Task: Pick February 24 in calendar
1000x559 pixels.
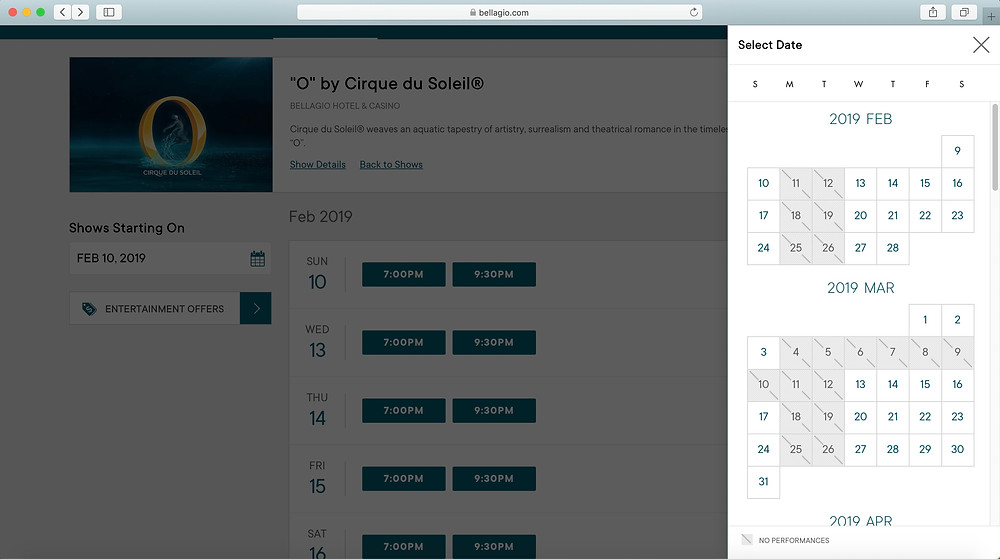Action: pyautogui.click(x=763, y=248)
